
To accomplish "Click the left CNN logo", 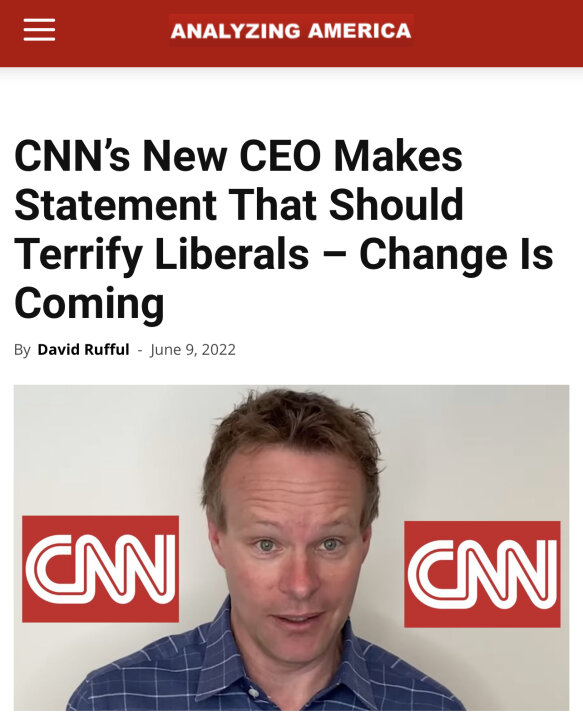I will [101, 569].
